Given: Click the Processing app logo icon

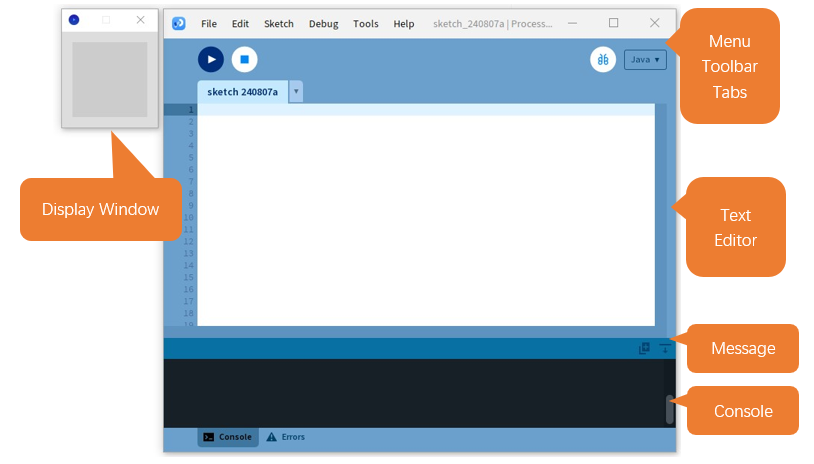Looking at the screenshot, I should 179,23.
